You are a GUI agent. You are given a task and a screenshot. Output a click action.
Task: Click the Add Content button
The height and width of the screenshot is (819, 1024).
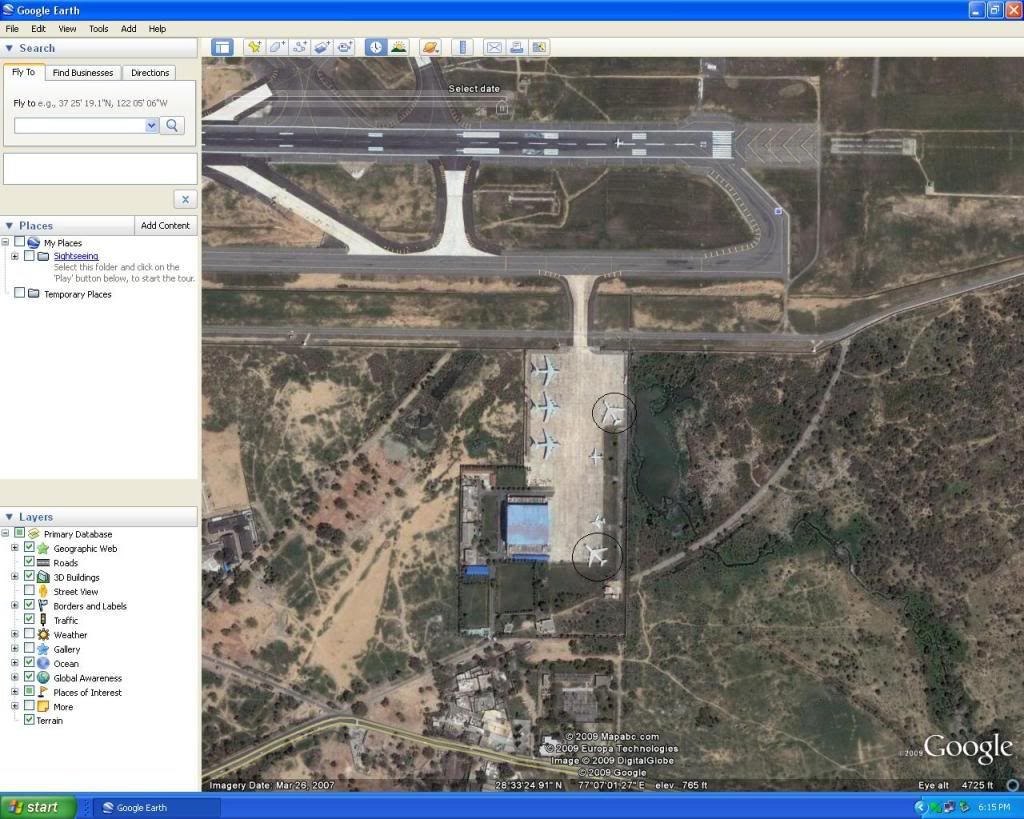tap(165, 225)
